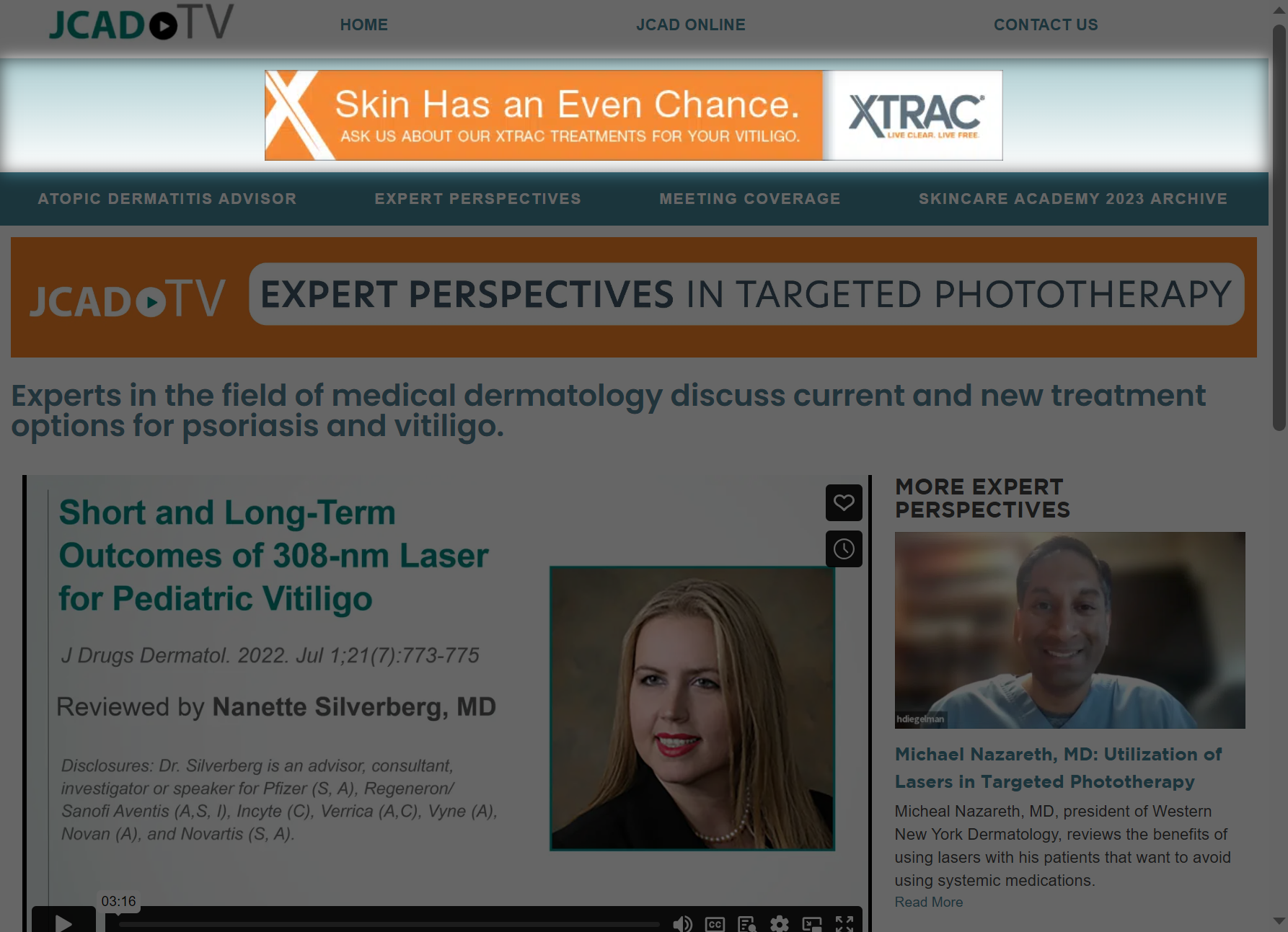
Task: Open Skincare Academy 2023 Archive
Action: [1073, 199]
